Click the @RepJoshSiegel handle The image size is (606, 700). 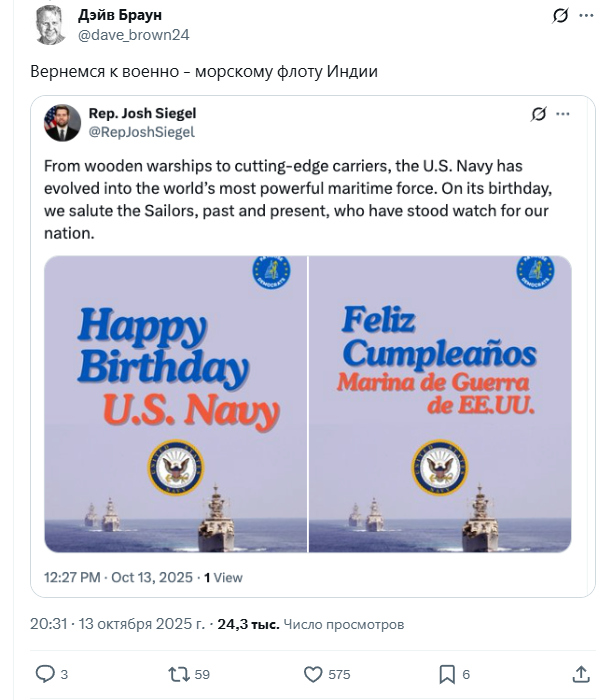142,131
